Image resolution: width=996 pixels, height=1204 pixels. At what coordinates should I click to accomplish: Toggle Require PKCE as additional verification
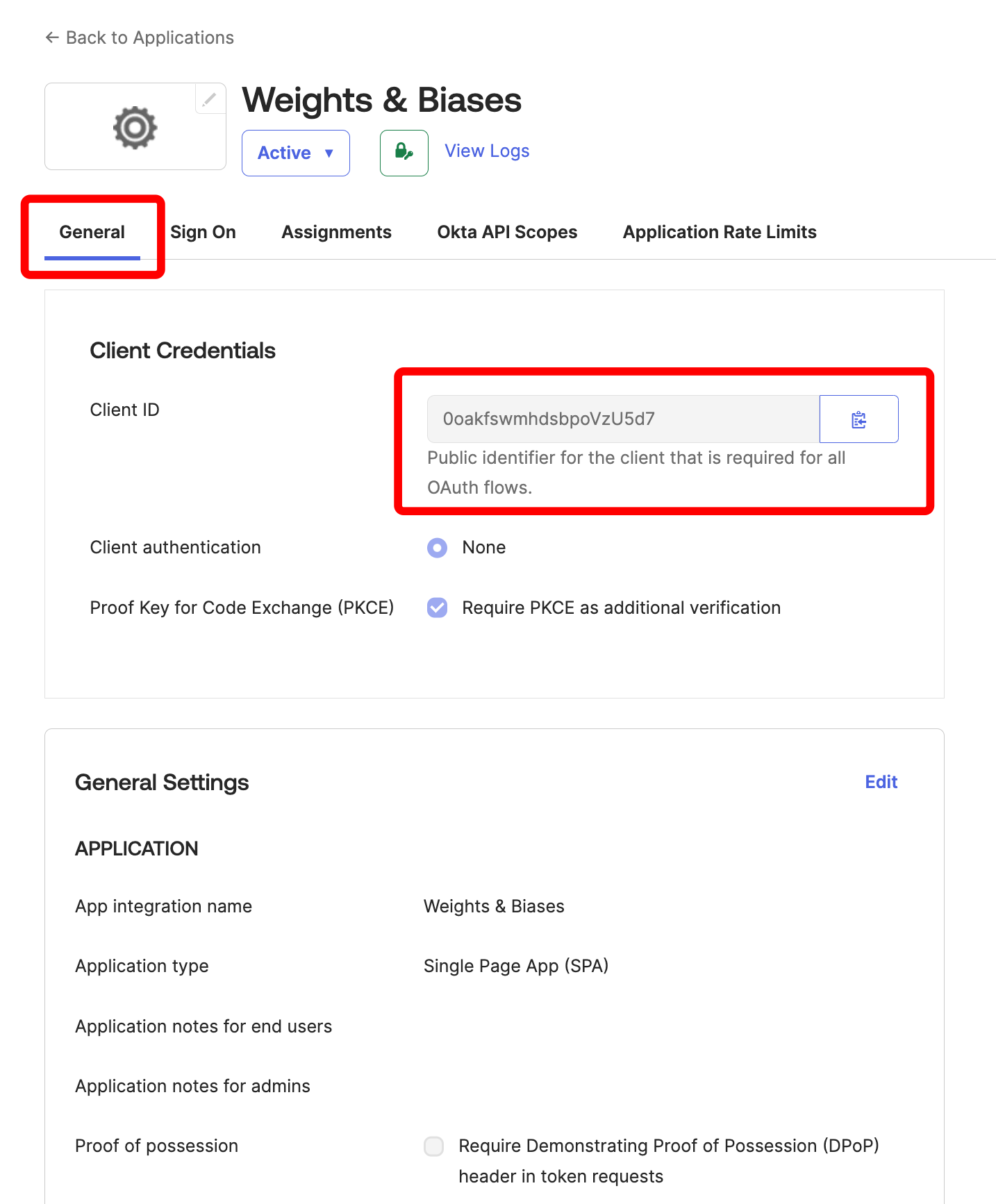(437, 608)
